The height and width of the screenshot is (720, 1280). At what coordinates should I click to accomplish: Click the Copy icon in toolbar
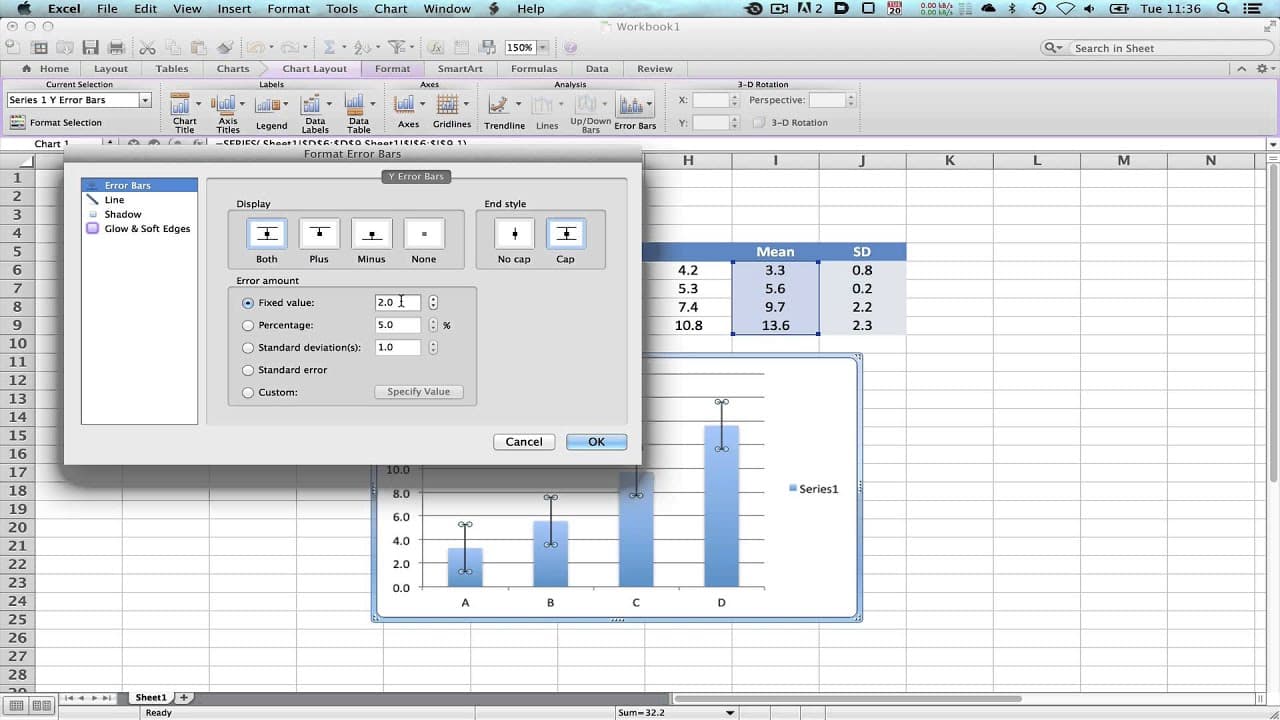[174, 47]
